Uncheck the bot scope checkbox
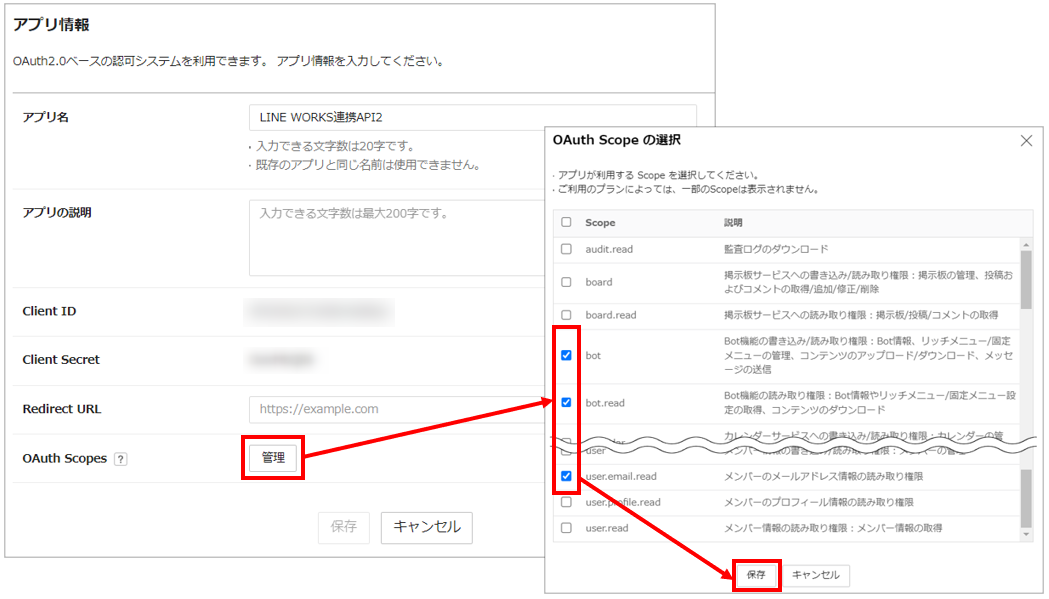This screenshot has height=599, width=1049. coord(566,355)
